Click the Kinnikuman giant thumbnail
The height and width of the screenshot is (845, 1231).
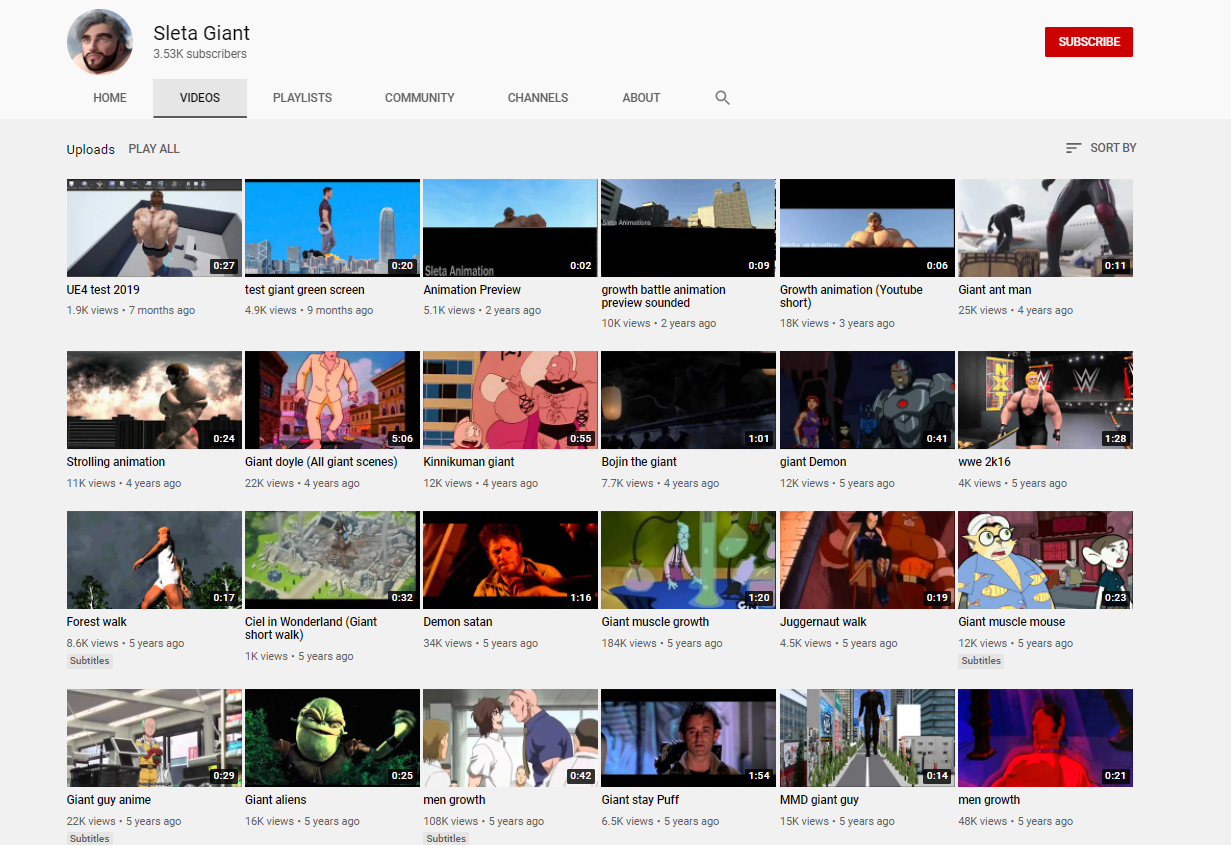(510, 400)
